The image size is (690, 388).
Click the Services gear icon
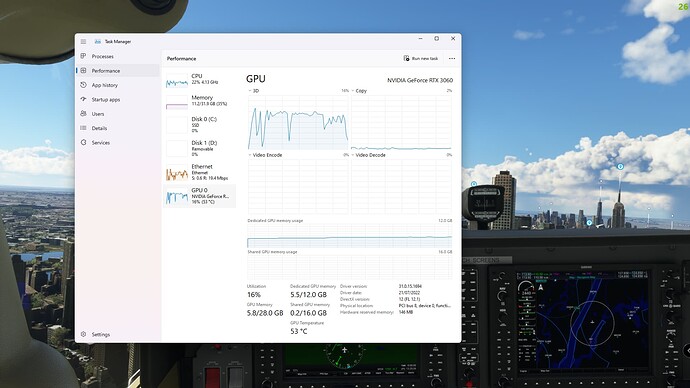coord(83,143)
